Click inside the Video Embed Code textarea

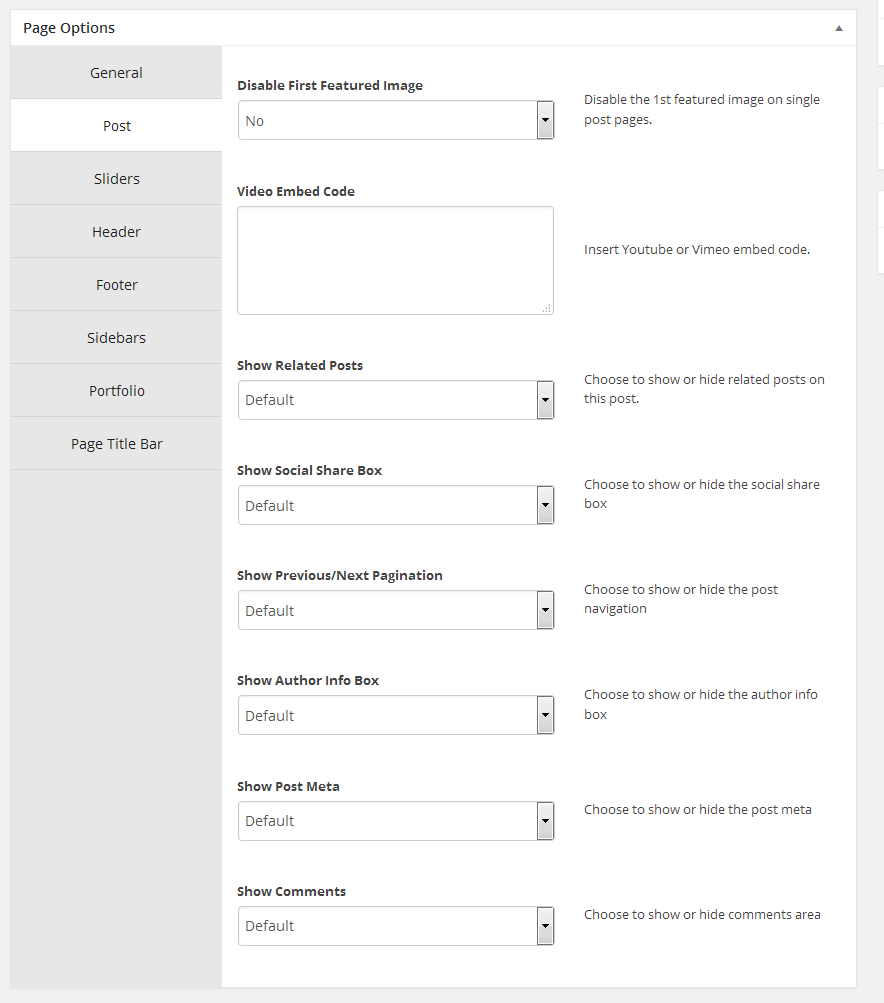click(x=395, y=260)
